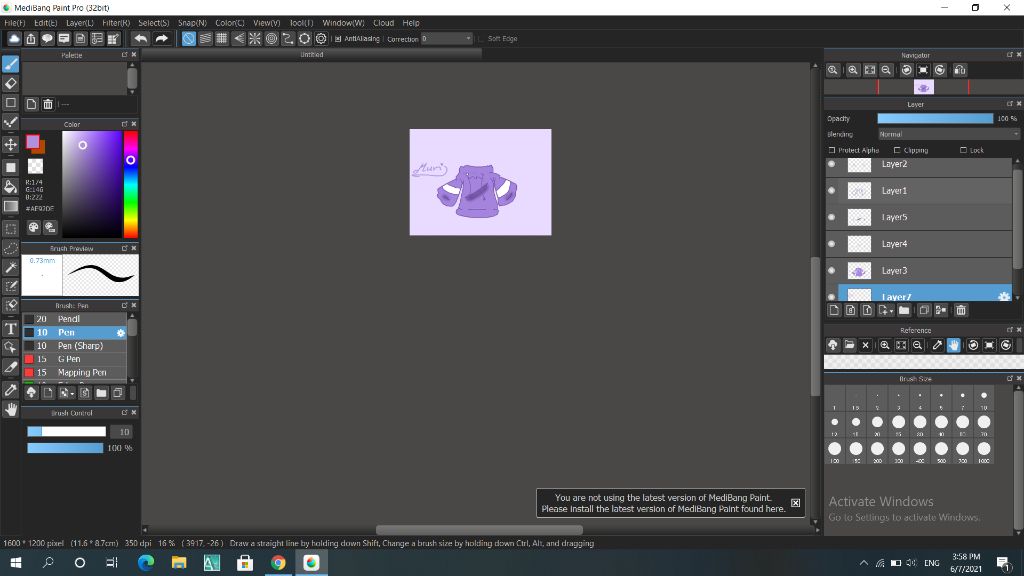Choose the Text tool
Viewport: 1024px width, 576px height.
point(10,328)
